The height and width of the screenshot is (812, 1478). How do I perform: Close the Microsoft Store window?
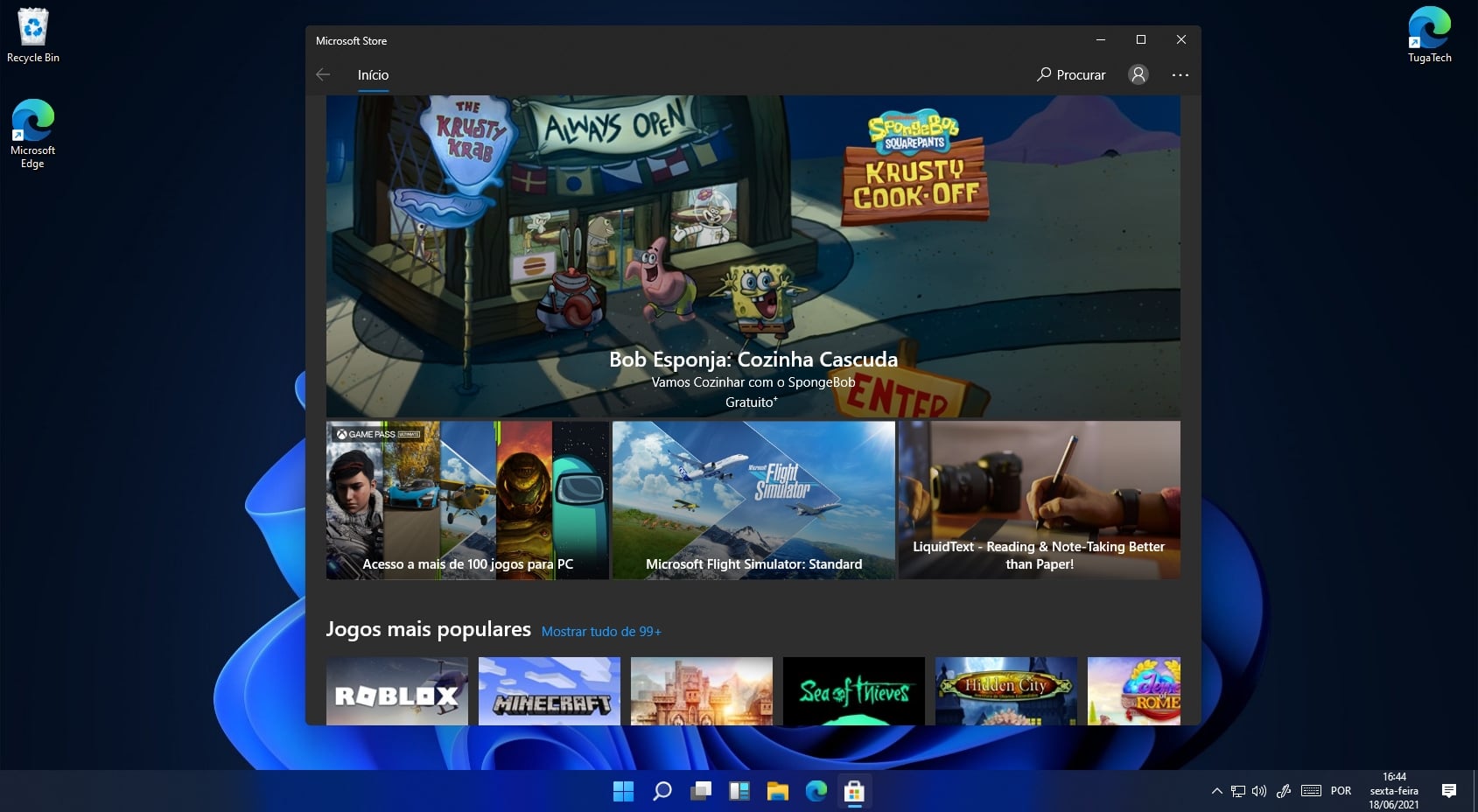coord(1181,39)
